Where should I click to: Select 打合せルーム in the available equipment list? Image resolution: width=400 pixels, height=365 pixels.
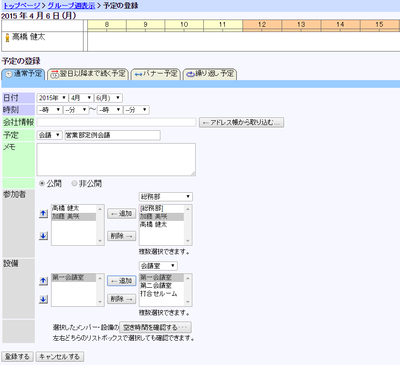coord(161,294)
